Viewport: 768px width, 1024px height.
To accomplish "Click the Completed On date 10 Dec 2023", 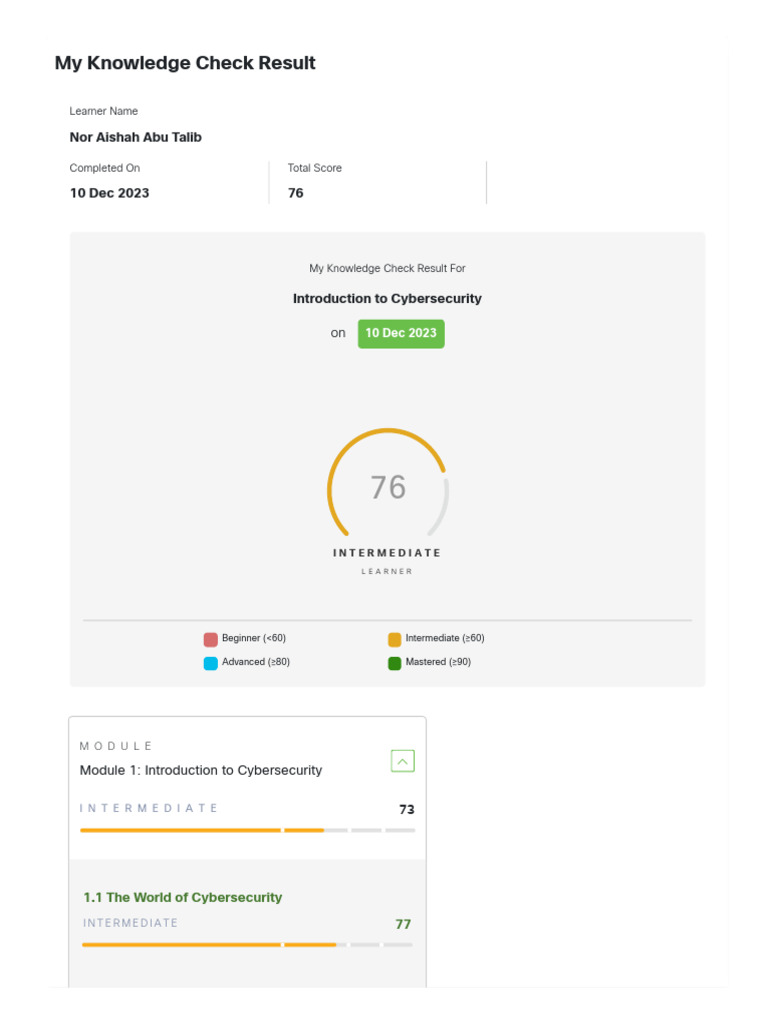I will point(110,193).
